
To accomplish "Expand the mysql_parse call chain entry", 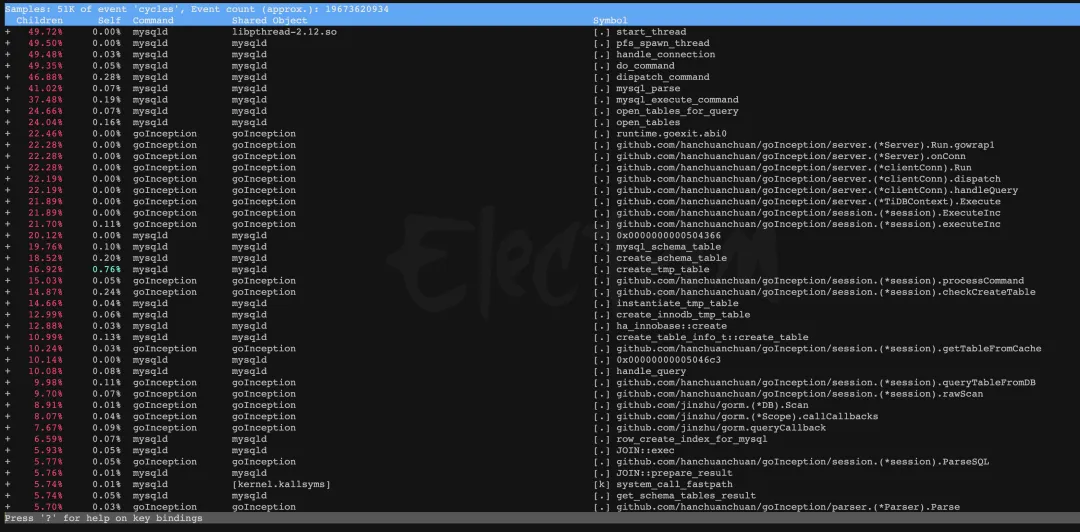I will point(8,88).
